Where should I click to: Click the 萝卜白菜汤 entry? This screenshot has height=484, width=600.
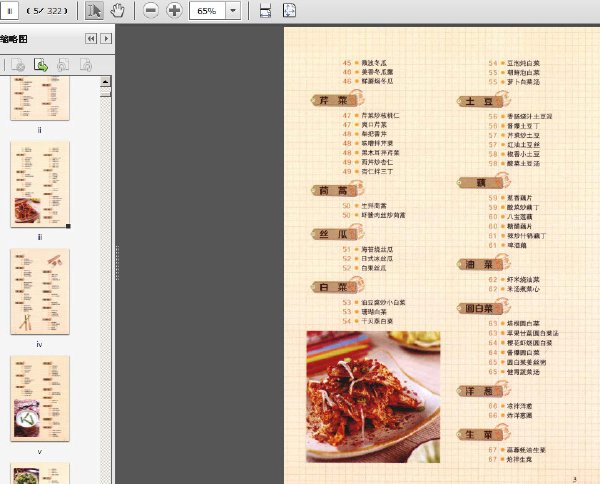click(523, 82)
